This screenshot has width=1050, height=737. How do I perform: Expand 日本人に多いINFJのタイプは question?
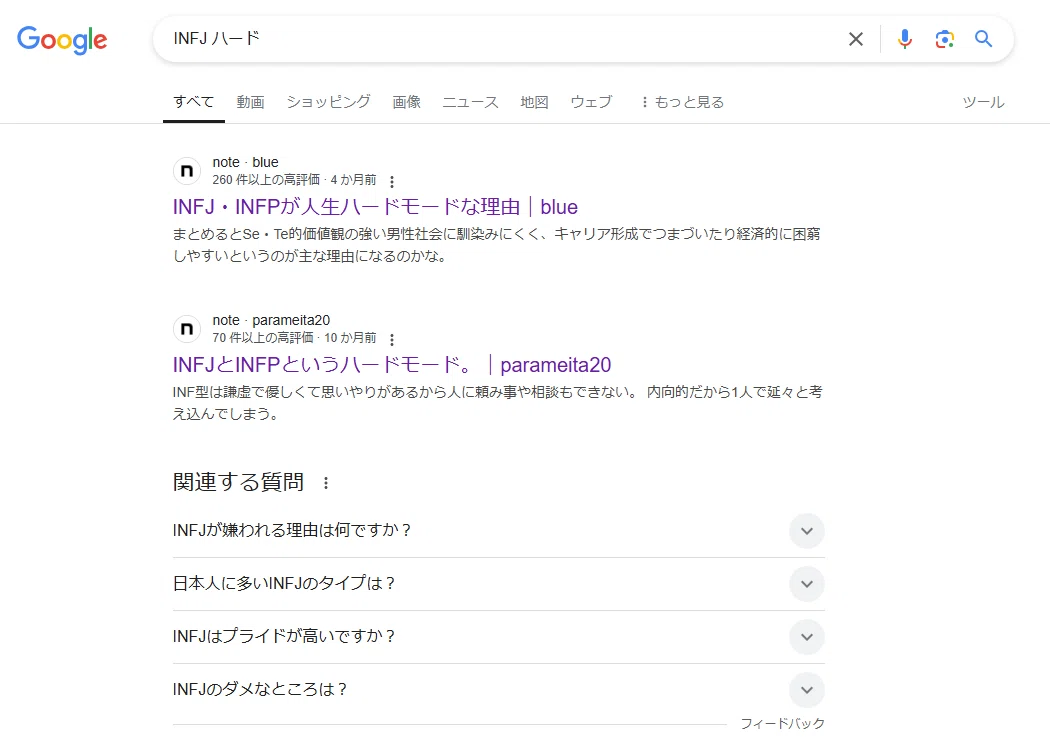coord(498,584)
